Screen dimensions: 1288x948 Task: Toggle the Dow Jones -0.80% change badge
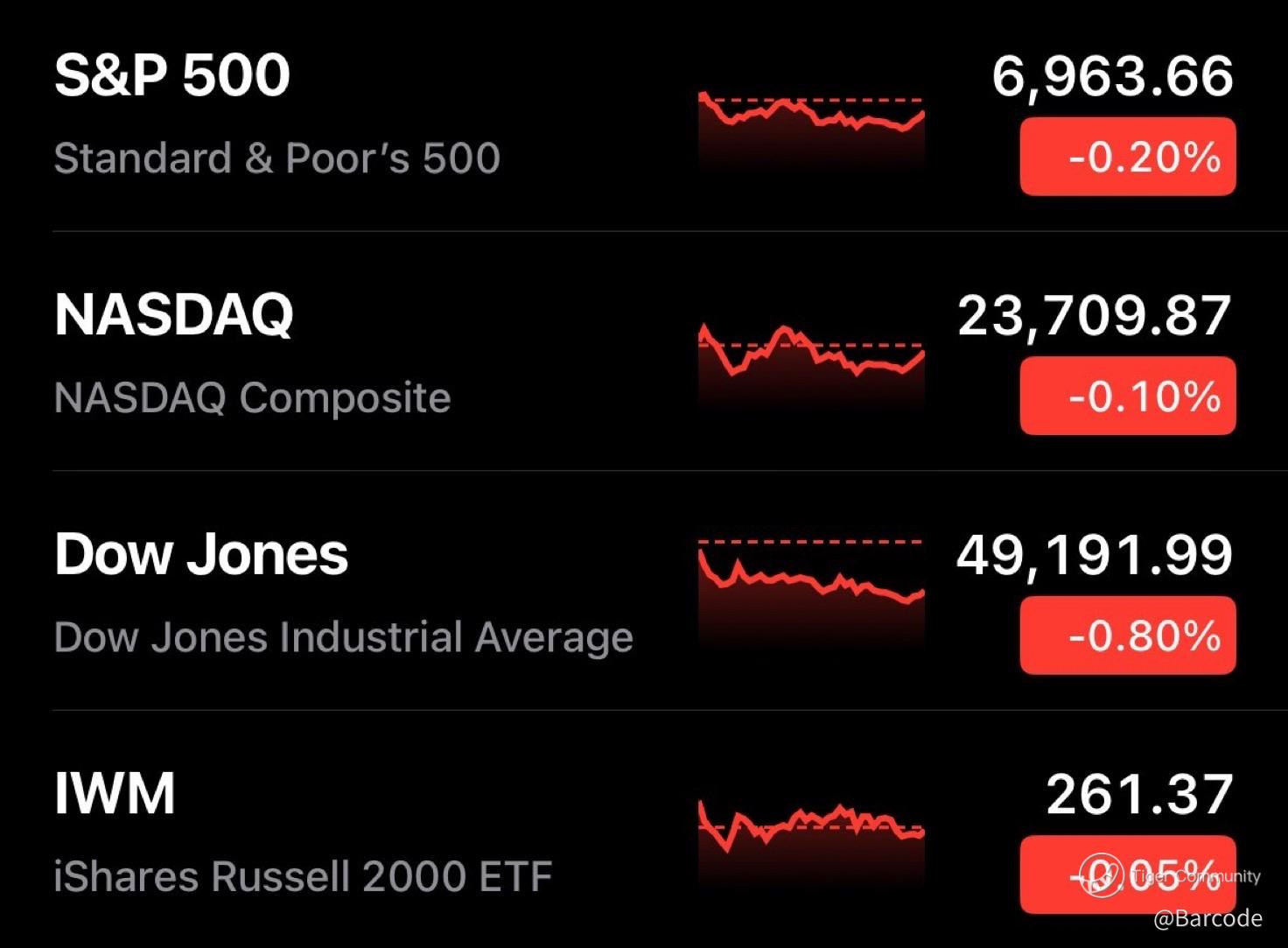(1128, 635)
